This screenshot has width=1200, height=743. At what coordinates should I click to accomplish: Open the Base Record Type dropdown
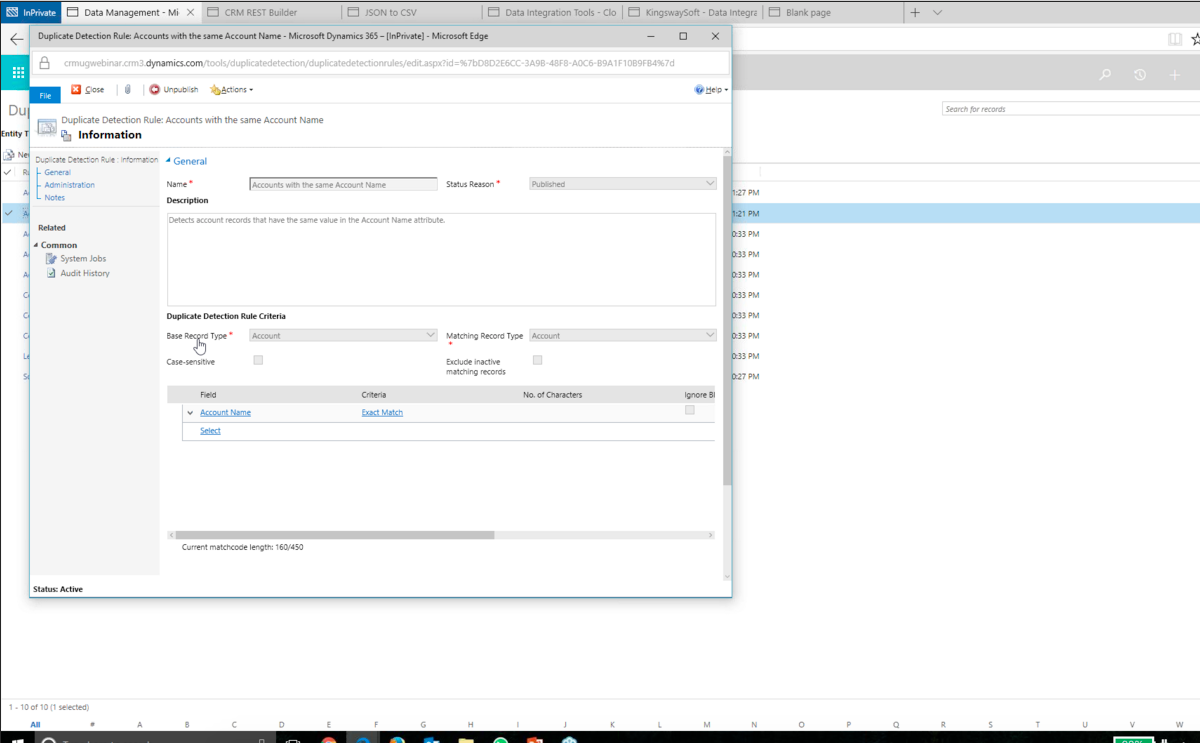pos(343,336)
